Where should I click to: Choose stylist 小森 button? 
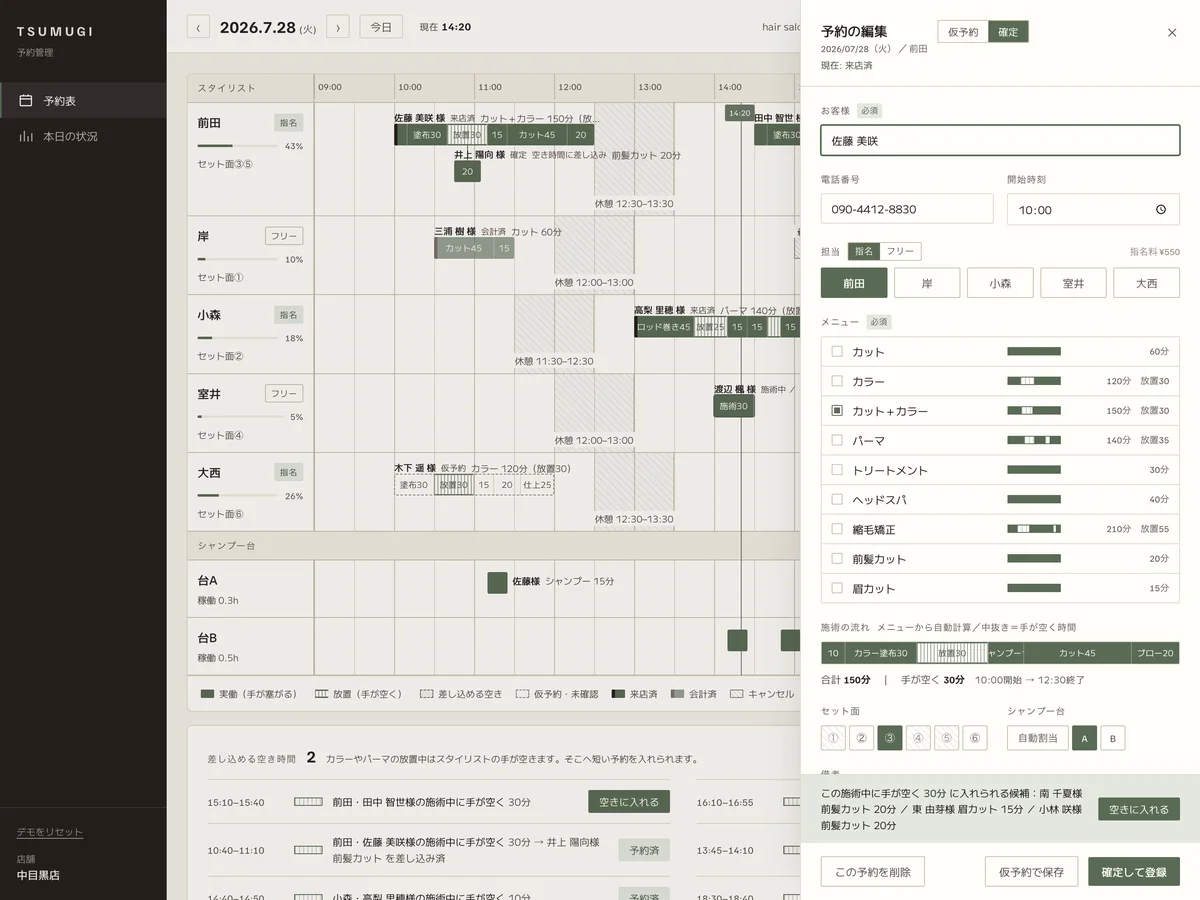tap(1000, 283)
